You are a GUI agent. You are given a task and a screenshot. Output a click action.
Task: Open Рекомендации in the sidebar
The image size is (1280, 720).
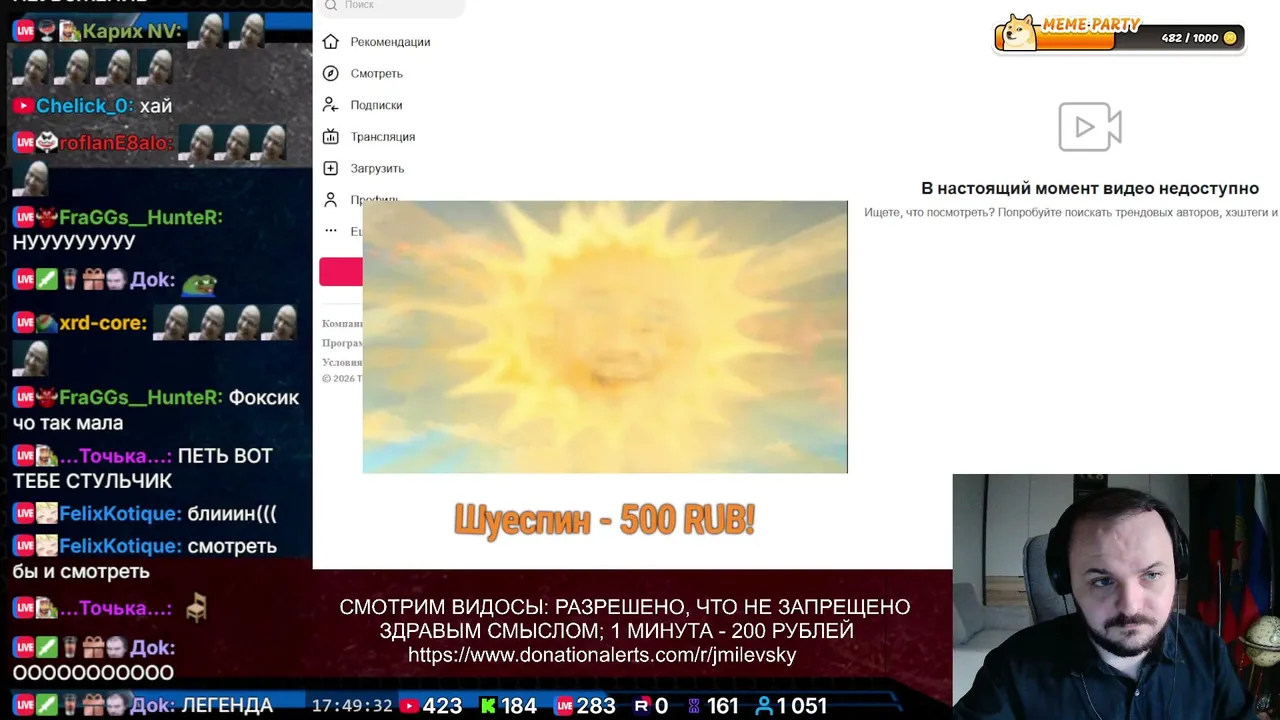[x=376, y=42]
